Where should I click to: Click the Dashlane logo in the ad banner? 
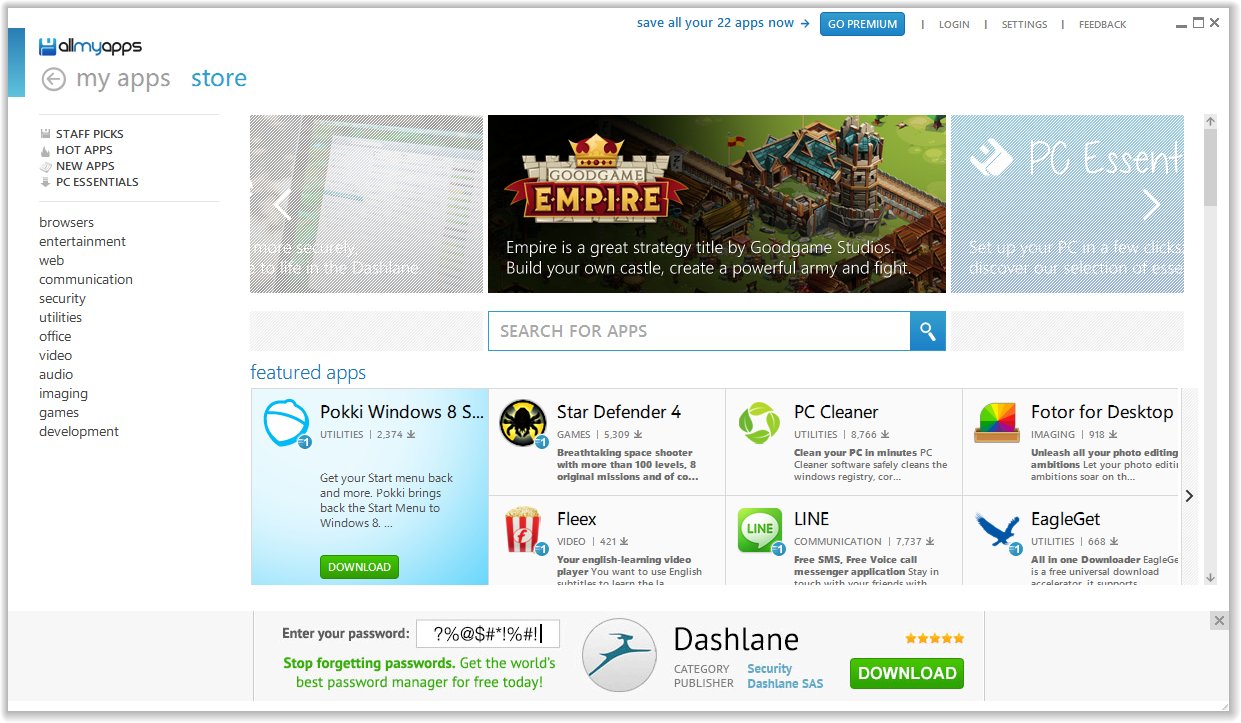619,656
